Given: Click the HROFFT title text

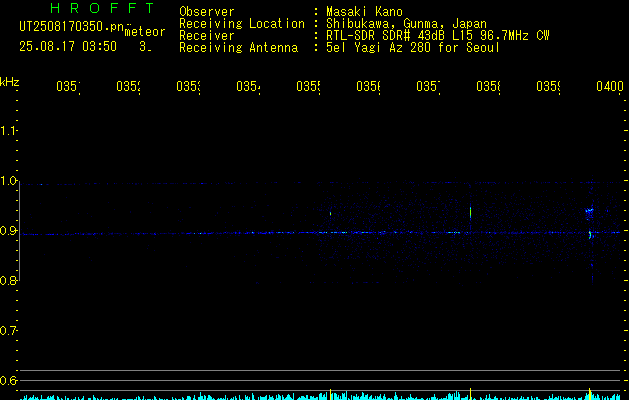Looking at the screenshot, I should (102, 8).
